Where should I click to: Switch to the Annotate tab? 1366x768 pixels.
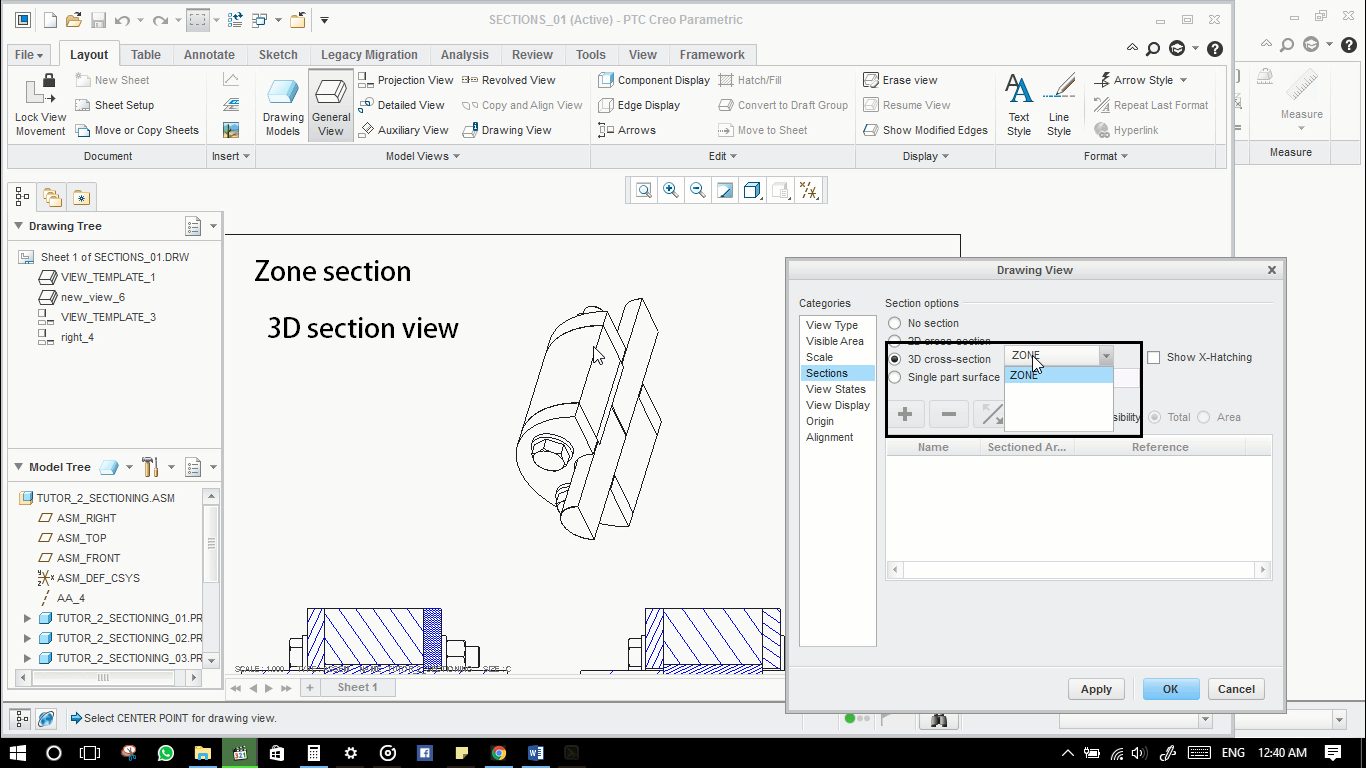209,55
